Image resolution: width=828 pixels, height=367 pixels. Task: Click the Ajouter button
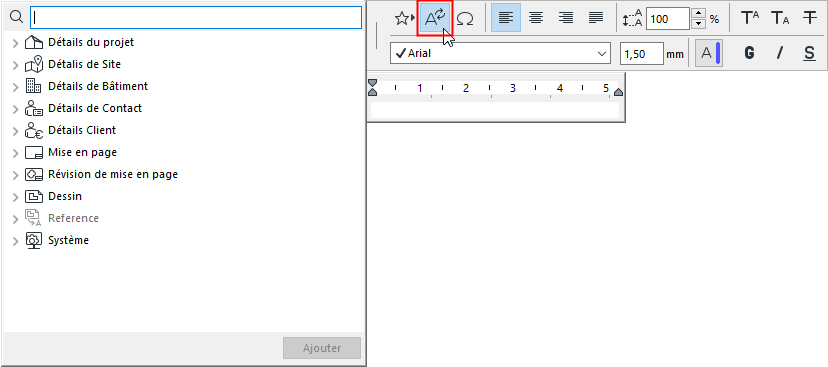tap(322, 349)
